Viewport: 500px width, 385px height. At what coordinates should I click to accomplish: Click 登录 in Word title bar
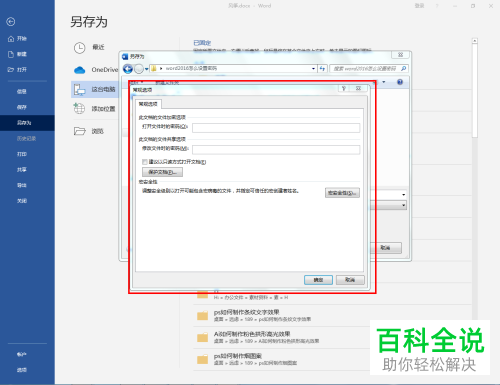click(419, 6)
